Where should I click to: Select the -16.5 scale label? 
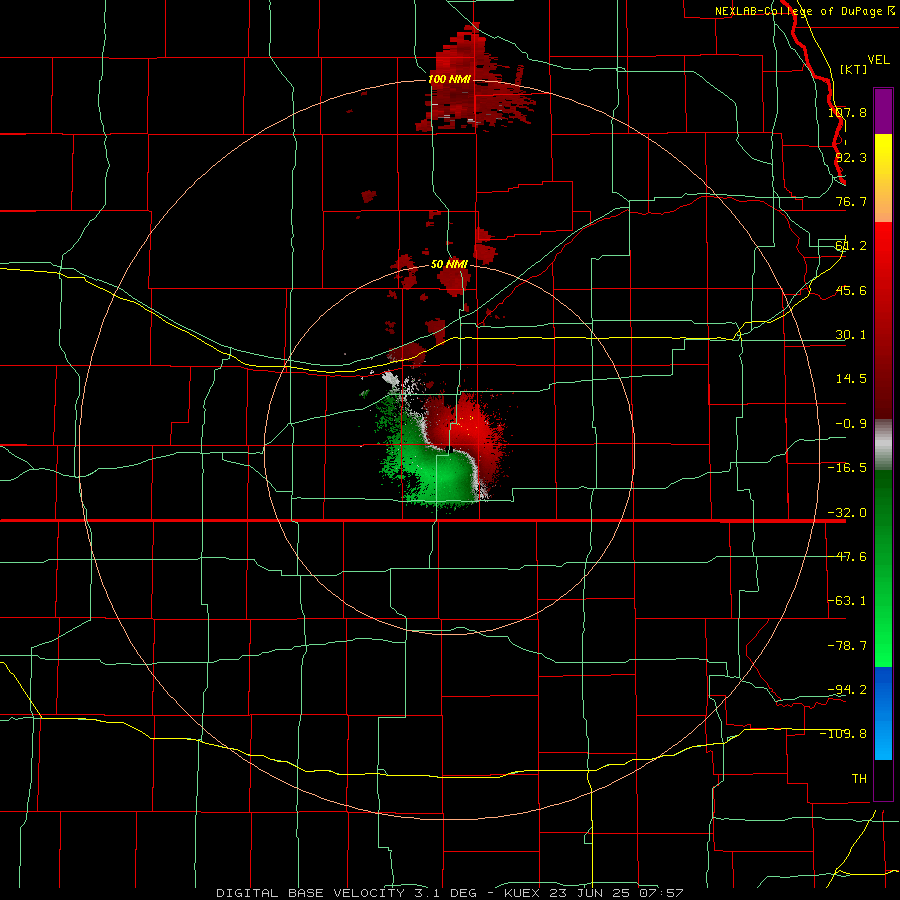click(x=847, y=468)
